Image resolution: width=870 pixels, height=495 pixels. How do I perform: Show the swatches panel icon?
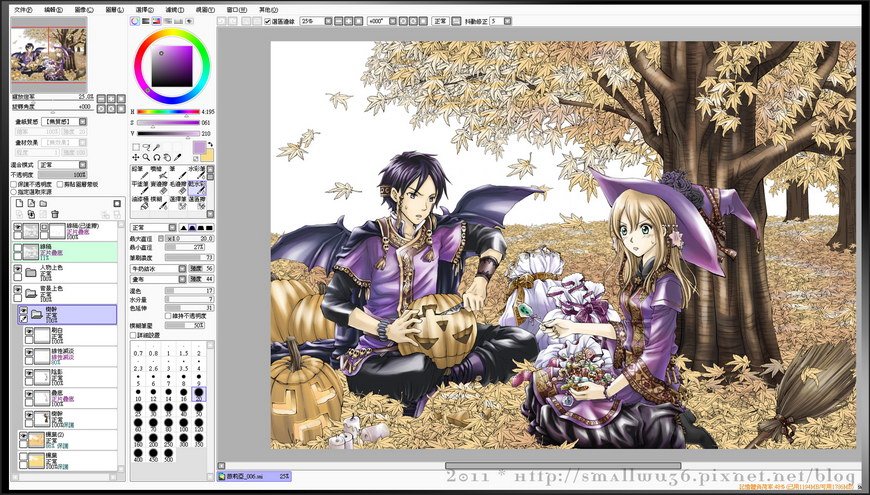(179, 21)
